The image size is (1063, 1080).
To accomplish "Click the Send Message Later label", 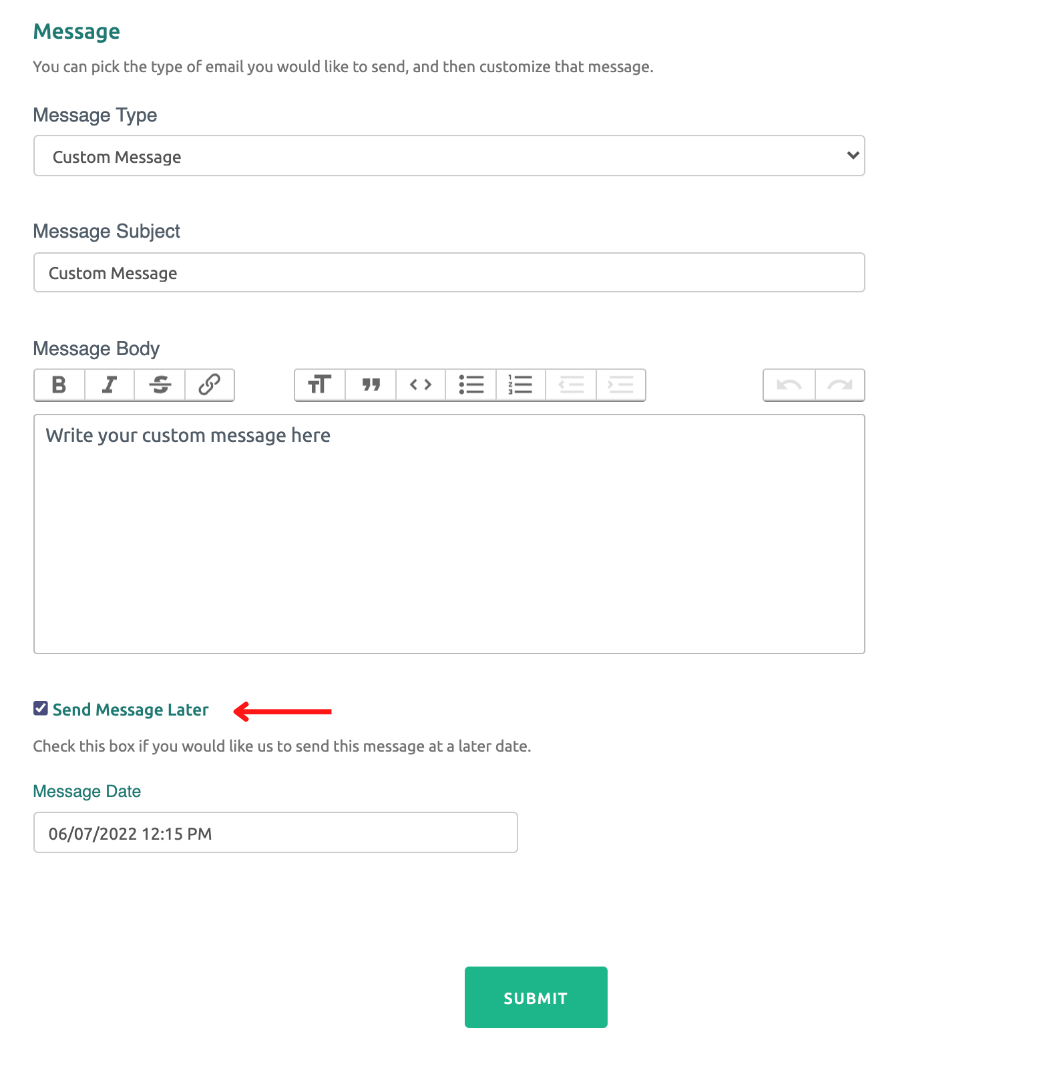I will click(x=130, y=709).
